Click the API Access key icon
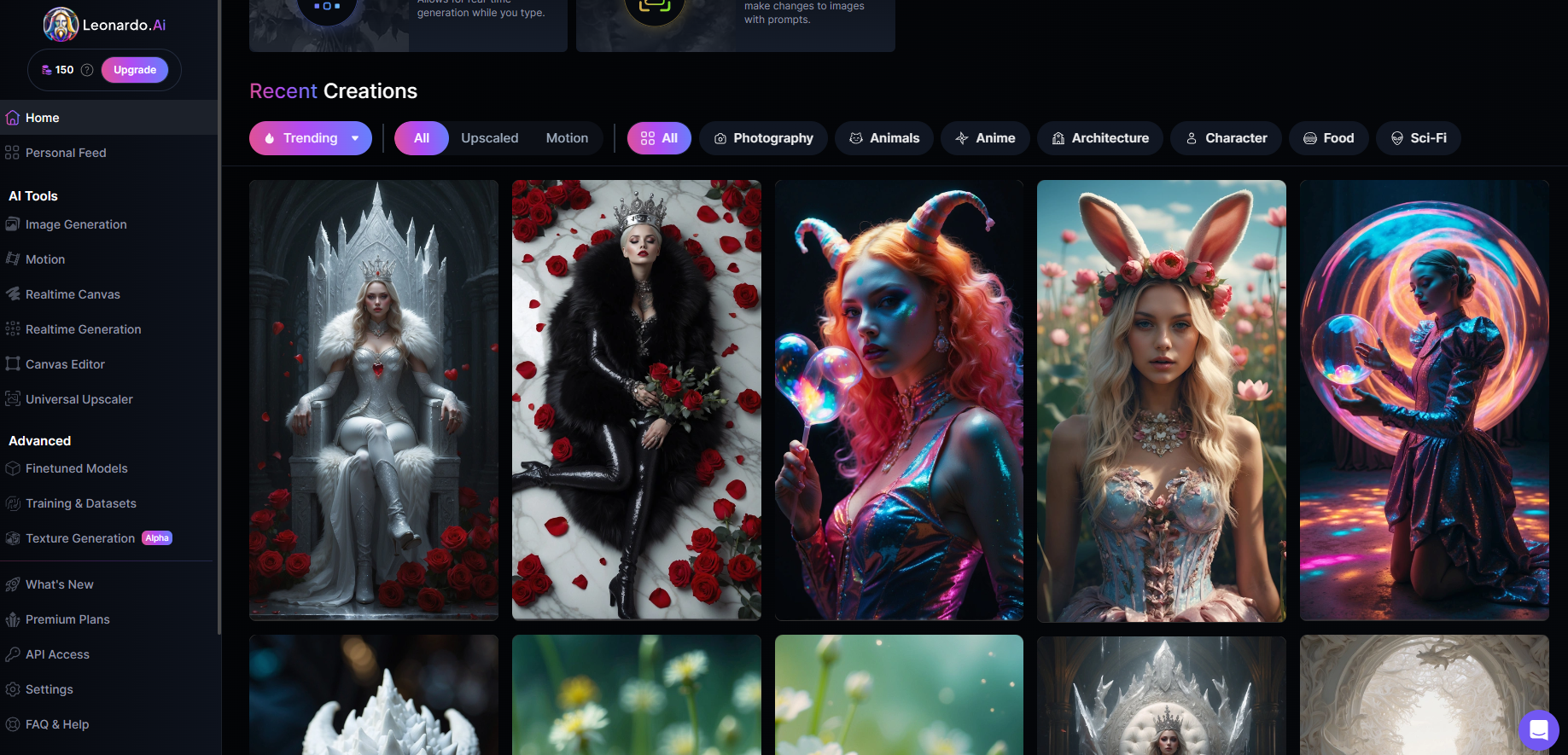This screenshot has width=1568, height=755. [13, 654]
